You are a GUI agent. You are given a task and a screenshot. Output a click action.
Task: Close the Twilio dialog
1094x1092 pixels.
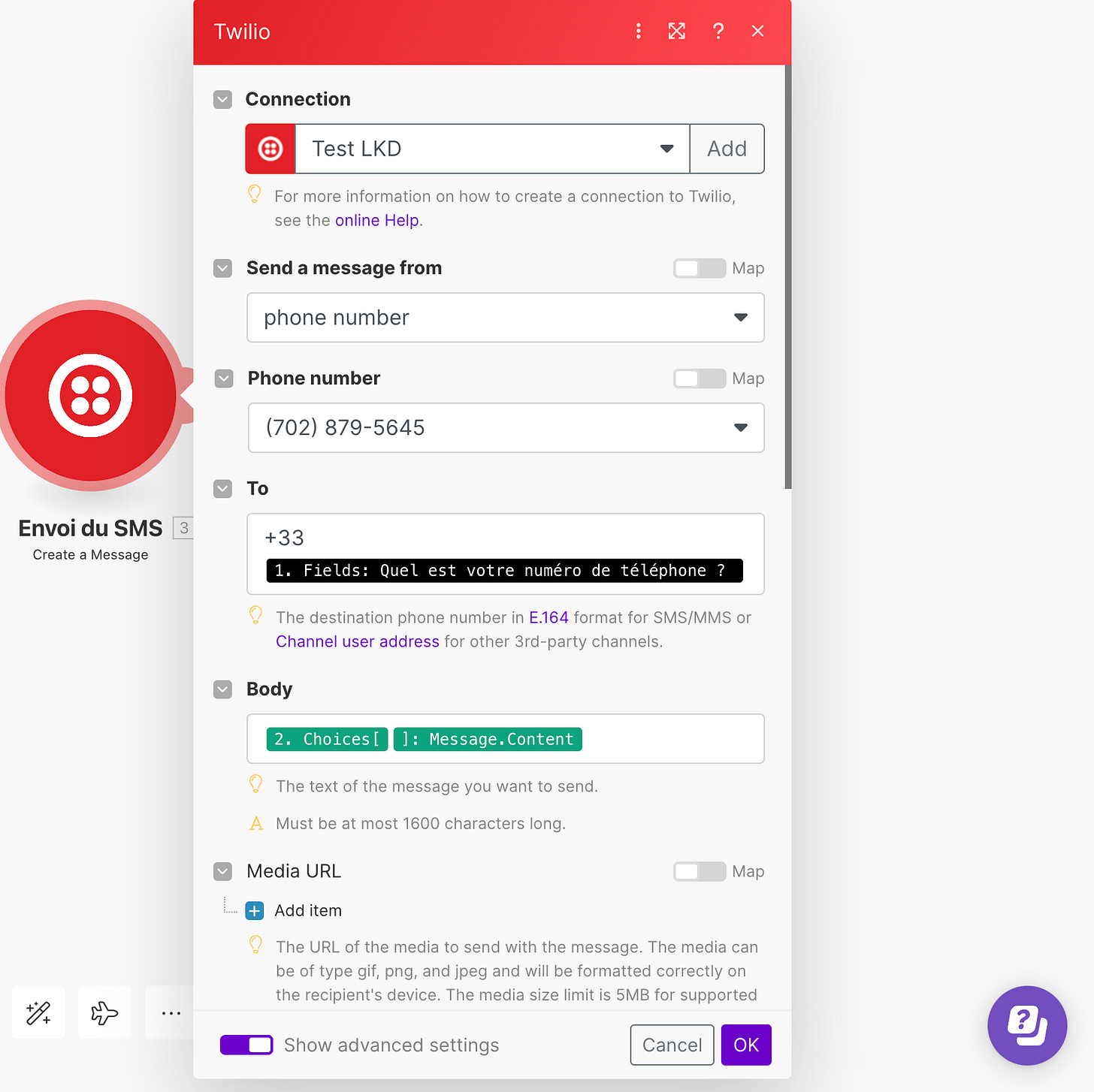coord(757,31)
